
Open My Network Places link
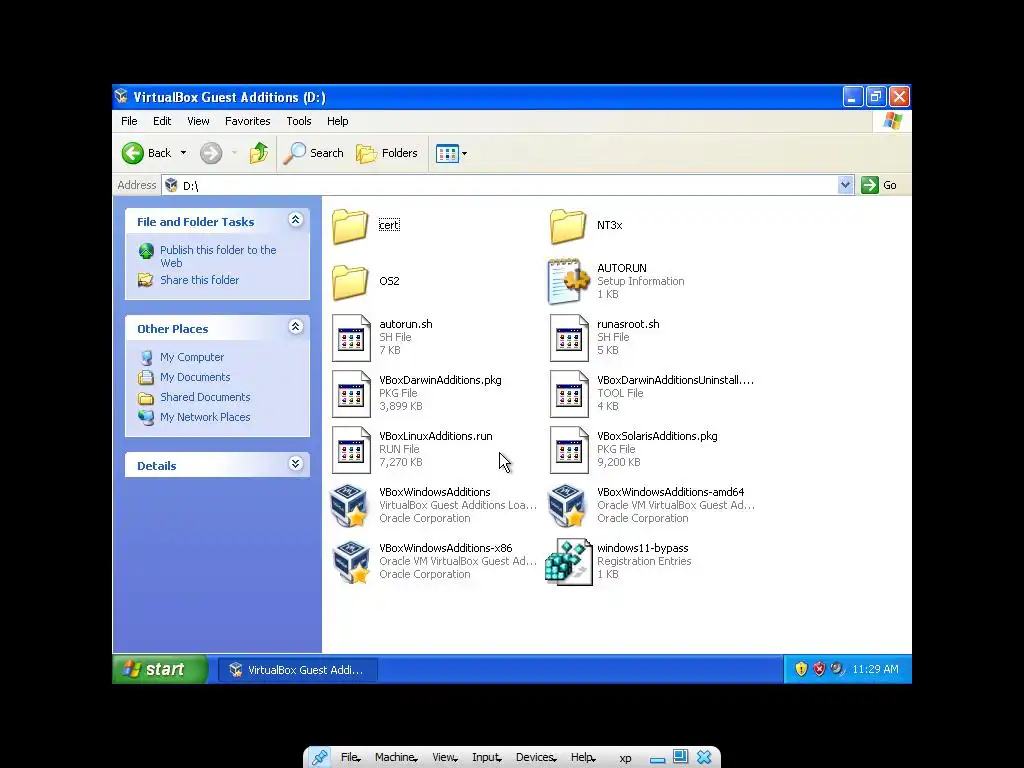(205, 417)
